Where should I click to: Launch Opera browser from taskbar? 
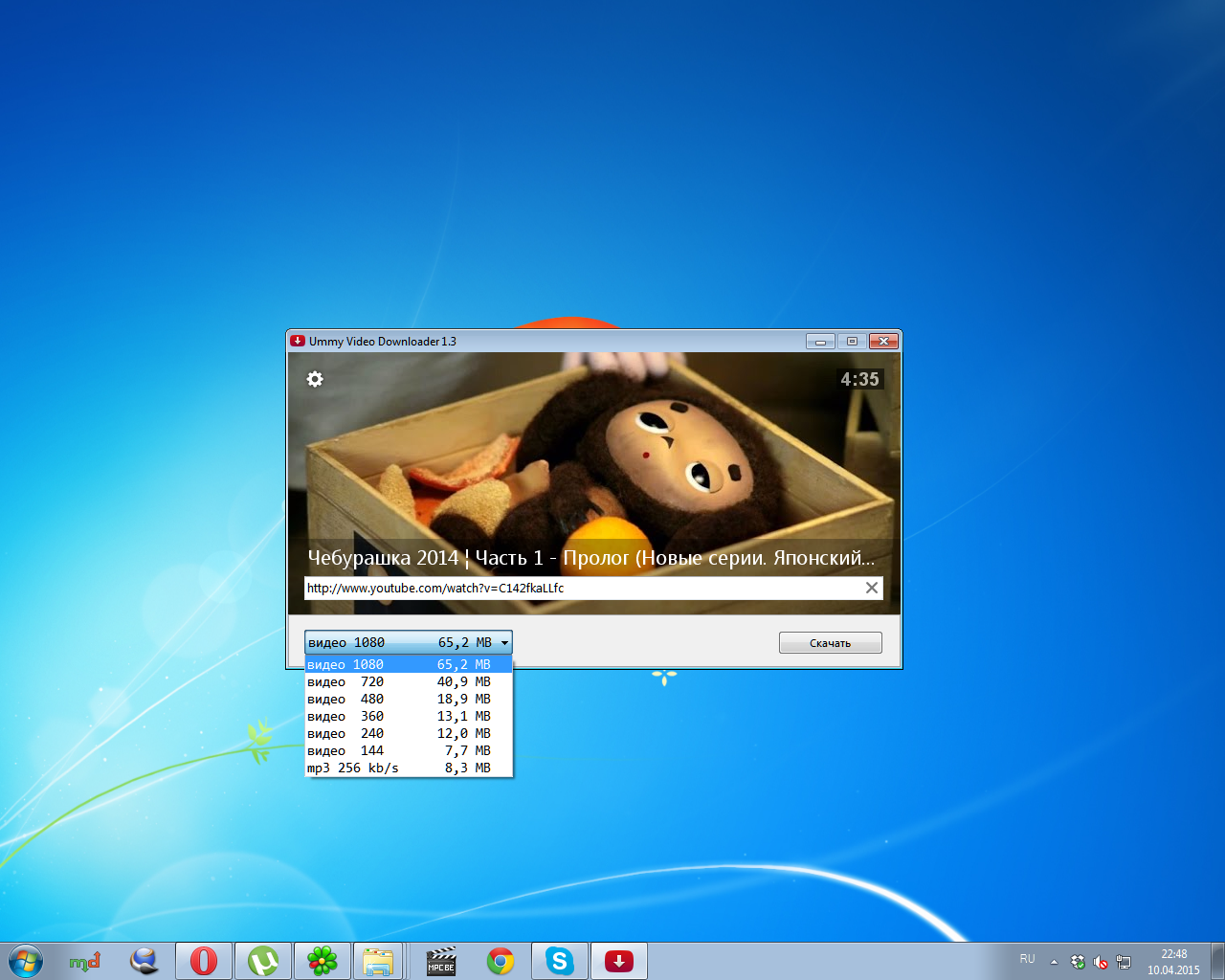pyautogui.click(x=204, y=961)
